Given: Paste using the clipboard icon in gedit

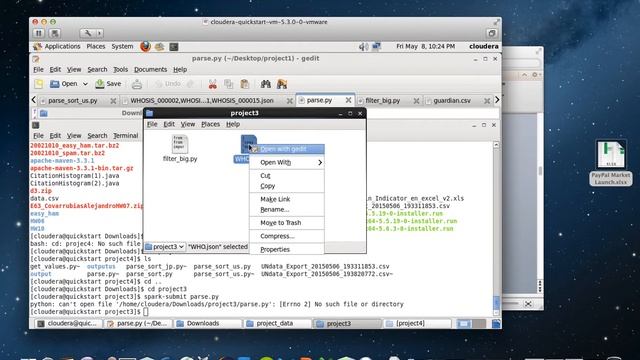Looking at the screenshot, I should pos(244,84).
